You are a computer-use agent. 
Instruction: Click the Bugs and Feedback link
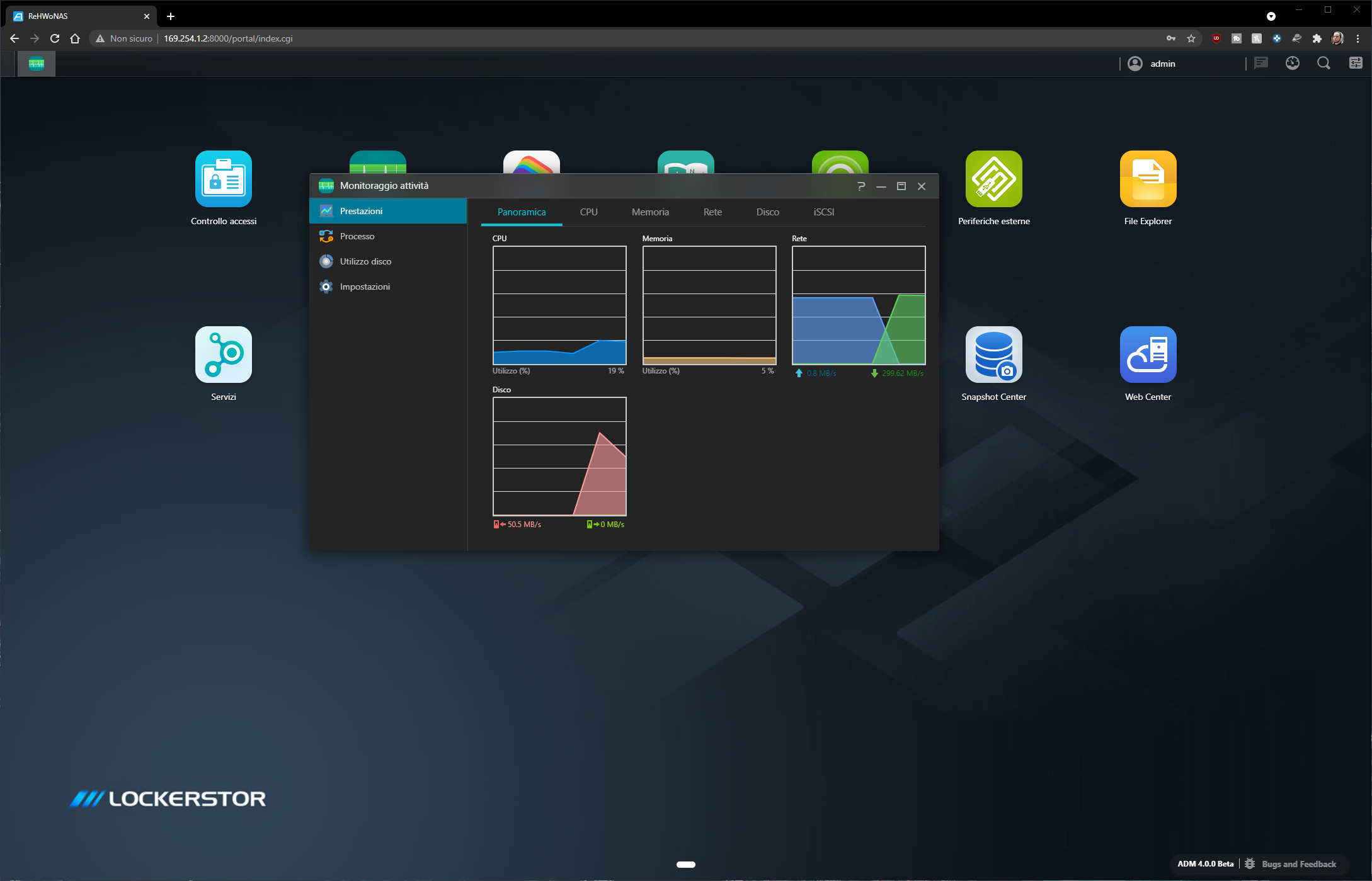pos(1298,864)
